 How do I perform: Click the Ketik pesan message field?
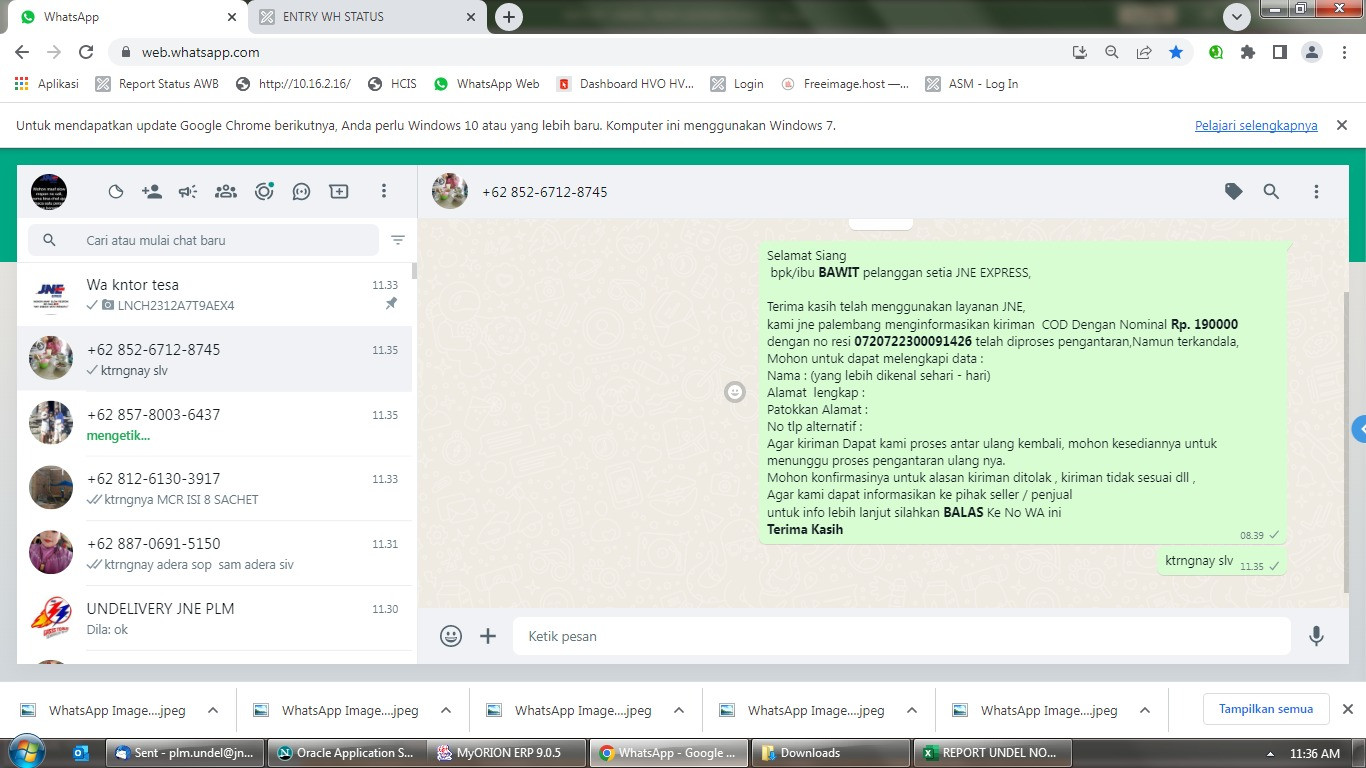pyautogui.click(x=902, y=636)
